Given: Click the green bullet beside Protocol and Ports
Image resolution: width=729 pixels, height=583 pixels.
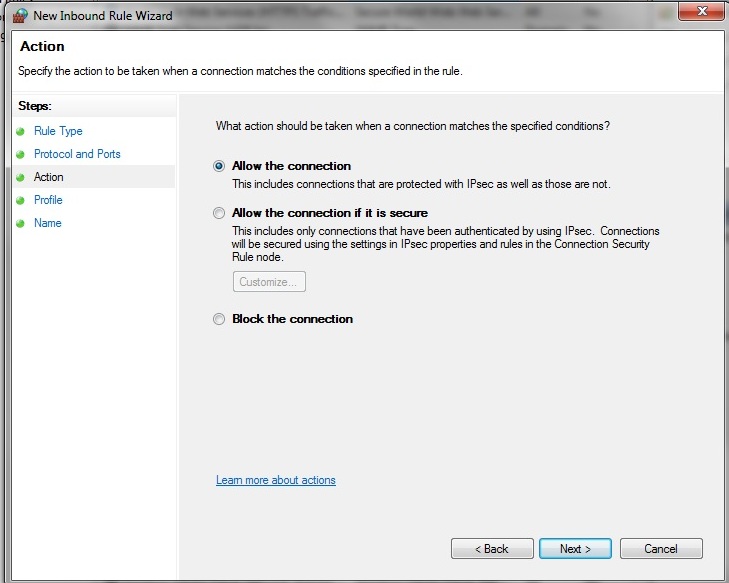Looking at the screenshot, I should 19,154.
